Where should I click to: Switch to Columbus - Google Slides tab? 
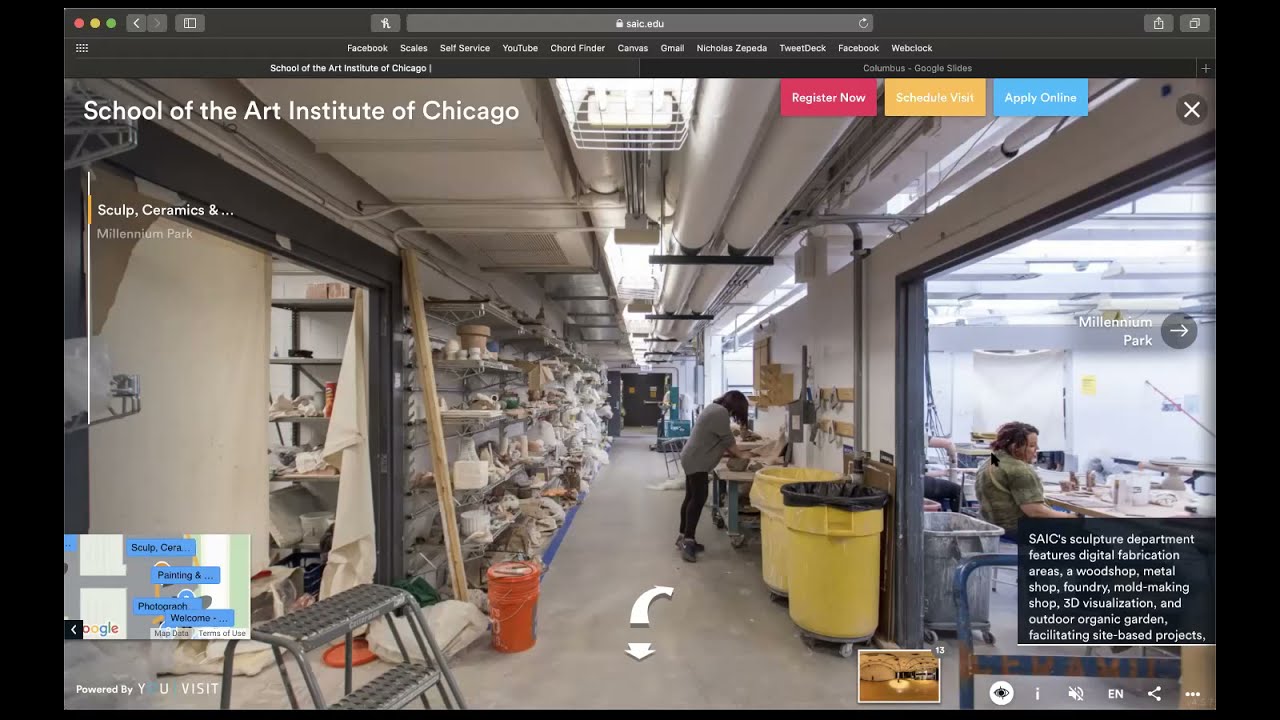917,68
